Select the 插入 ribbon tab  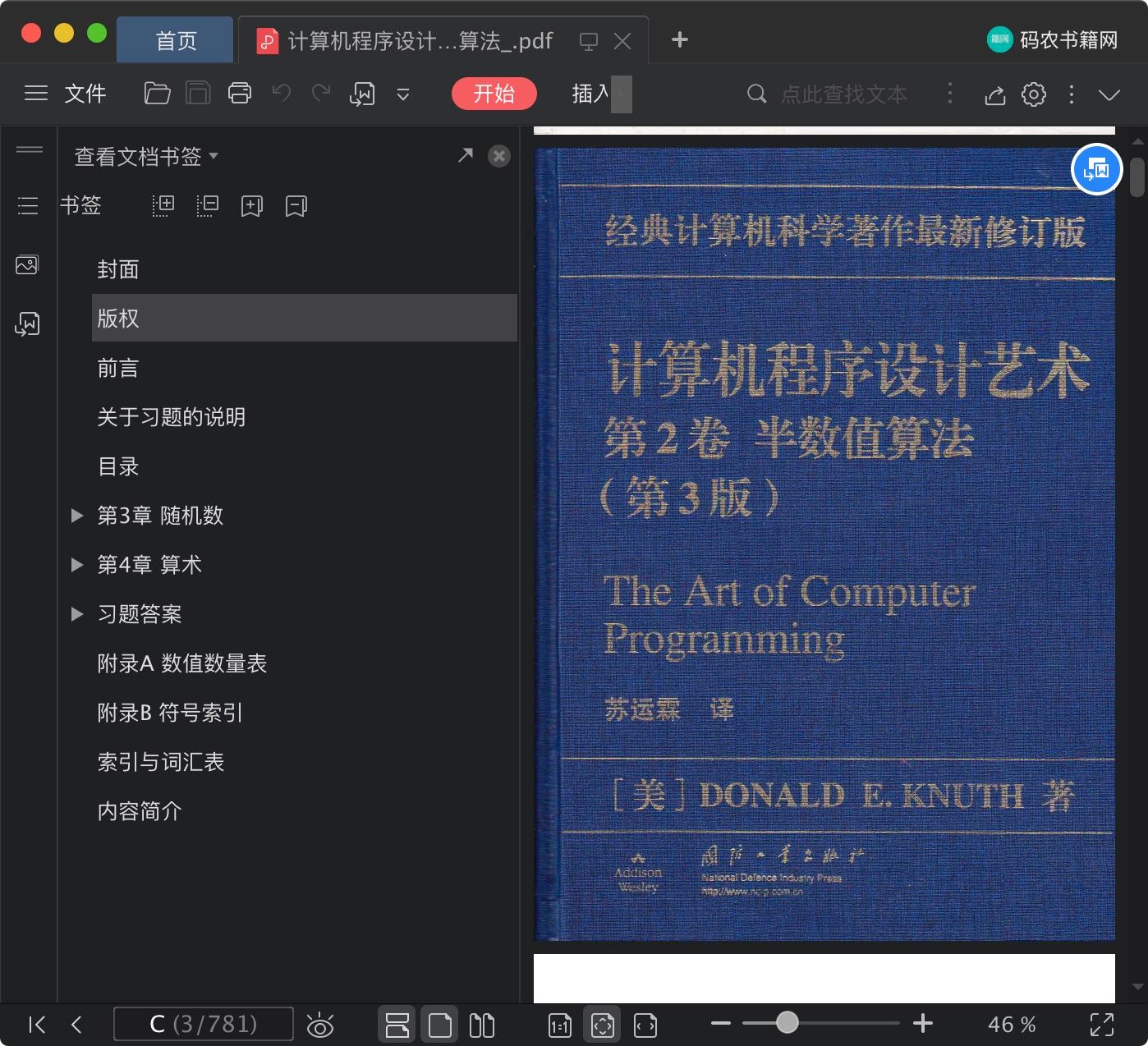(x=590, y=94)
